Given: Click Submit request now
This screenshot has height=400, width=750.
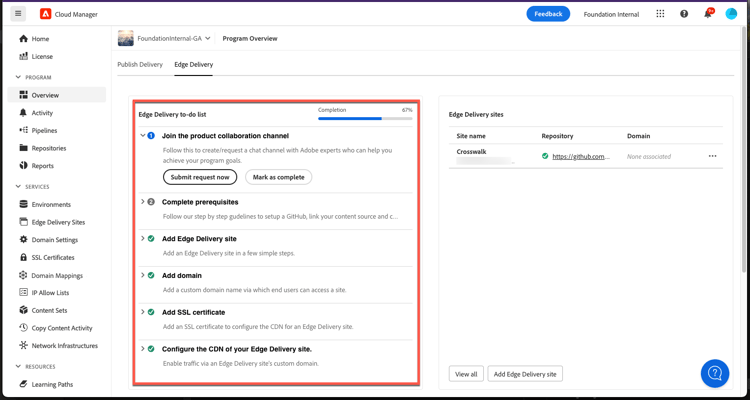Looking at the screenshot, I should click(x=200, y=177).
